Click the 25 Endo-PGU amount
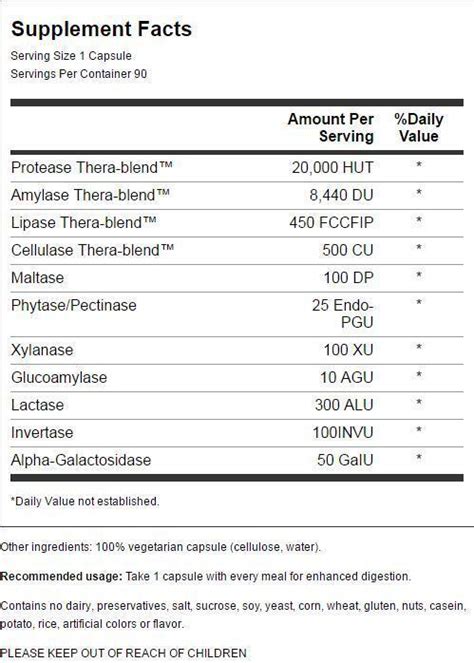The width and height of the screenshot is (474, 663). pyautogui.click(x=343, y=314)
